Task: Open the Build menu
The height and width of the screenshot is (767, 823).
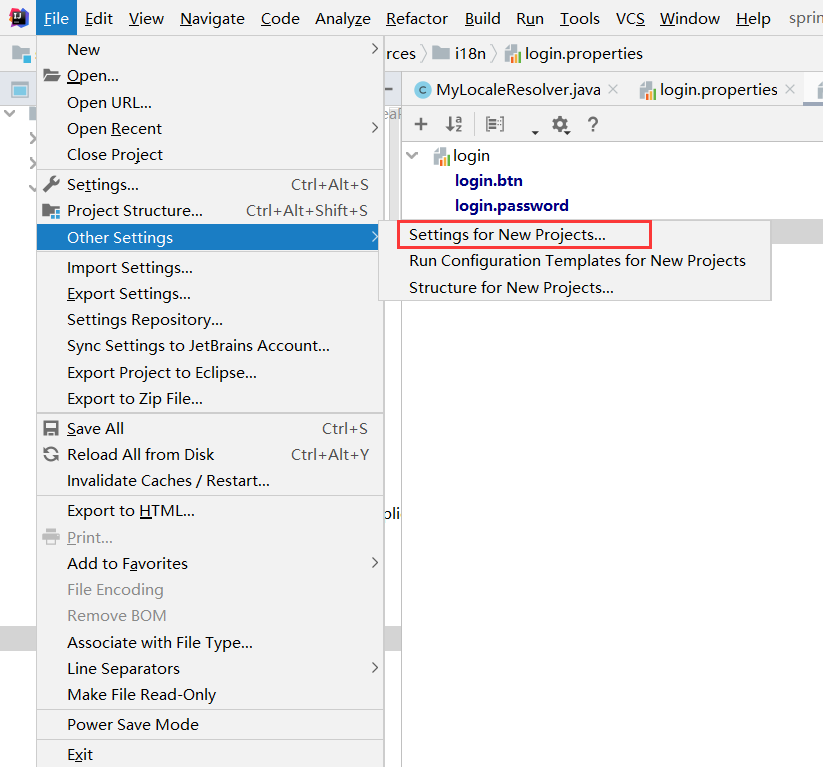Action: [x=482, y=18]
